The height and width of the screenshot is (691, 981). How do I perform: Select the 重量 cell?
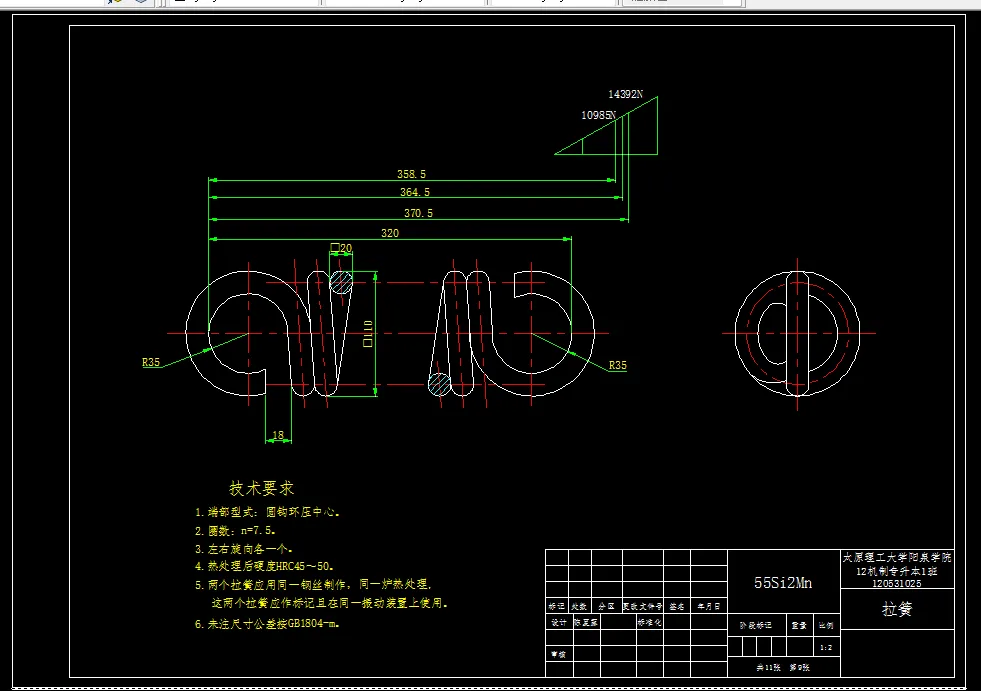click(799, 625)
